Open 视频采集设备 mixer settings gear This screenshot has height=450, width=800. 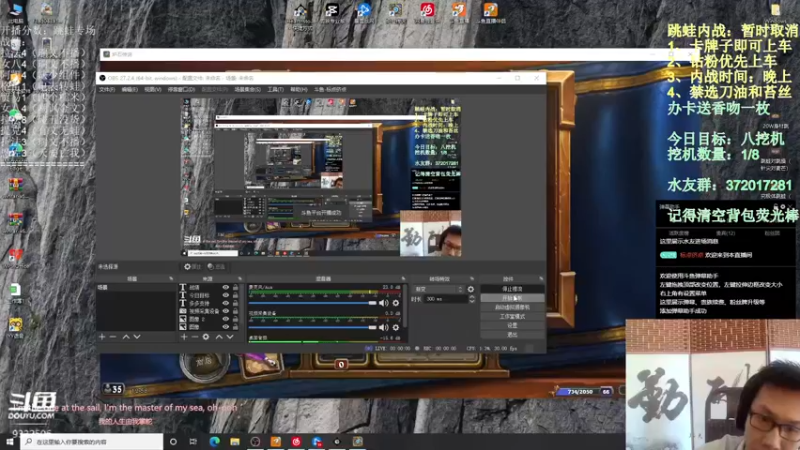tap(395, 327)
